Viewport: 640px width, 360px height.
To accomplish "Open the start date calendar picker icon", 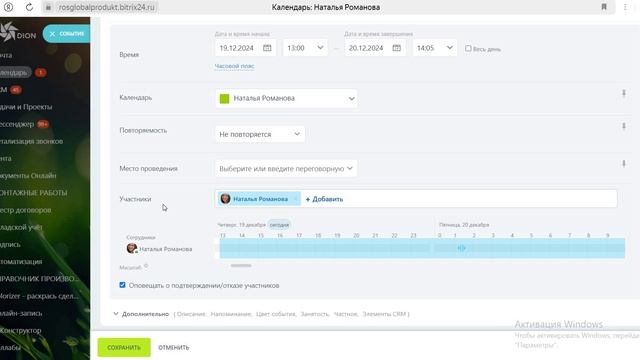I will pyautogui.click(x=267, y=48).
